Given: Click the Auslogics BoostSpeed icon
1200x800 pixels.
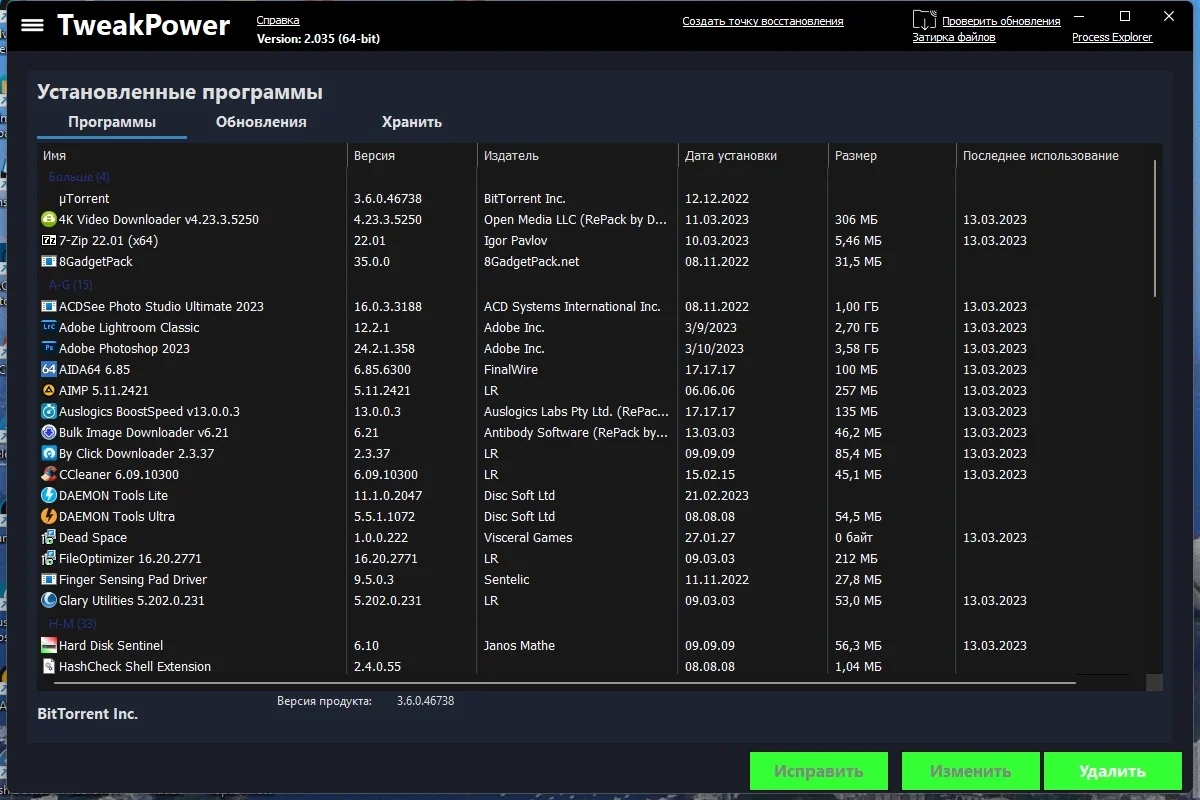Looking at the screenshot, I should (49, 411).
